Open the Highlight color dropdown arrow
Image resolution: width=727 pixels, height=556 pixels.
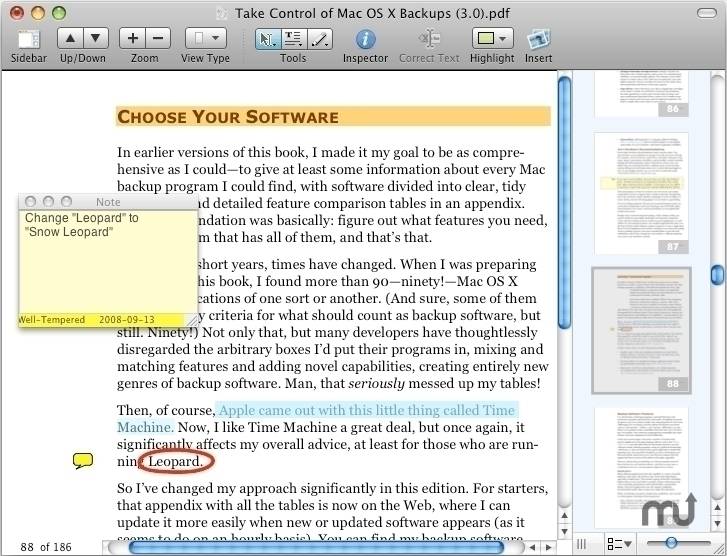click(504, 38)
